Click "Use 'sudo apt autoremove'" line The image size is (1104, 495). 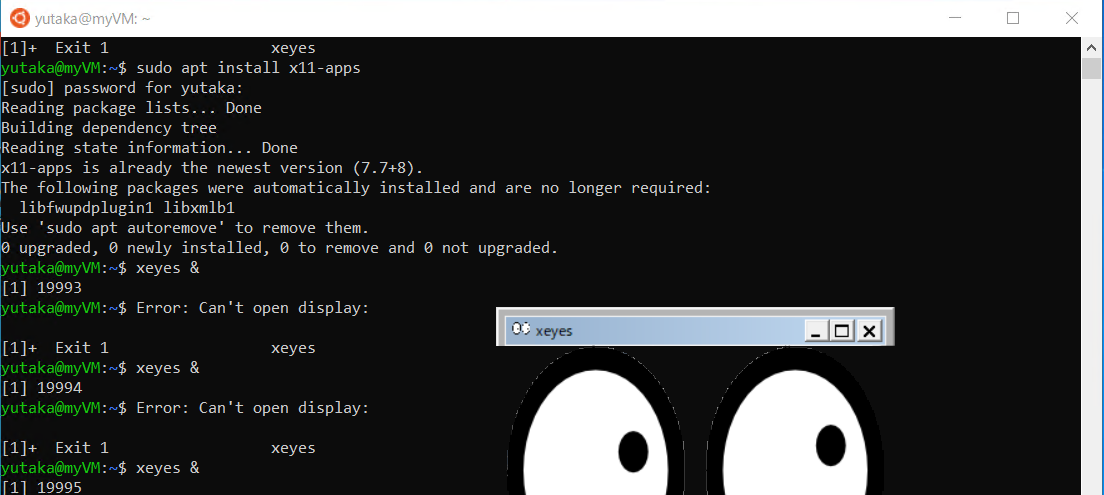tap(185, 228)
